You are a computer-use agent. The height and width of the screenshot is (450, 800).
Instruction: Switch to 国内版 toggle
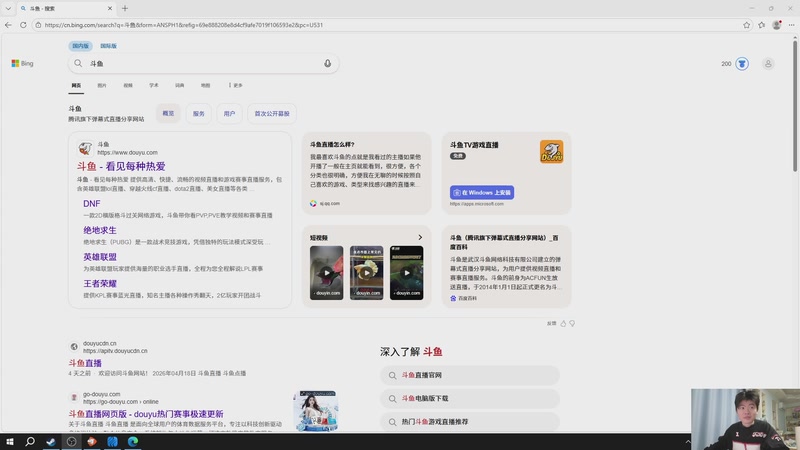point(80,46)
